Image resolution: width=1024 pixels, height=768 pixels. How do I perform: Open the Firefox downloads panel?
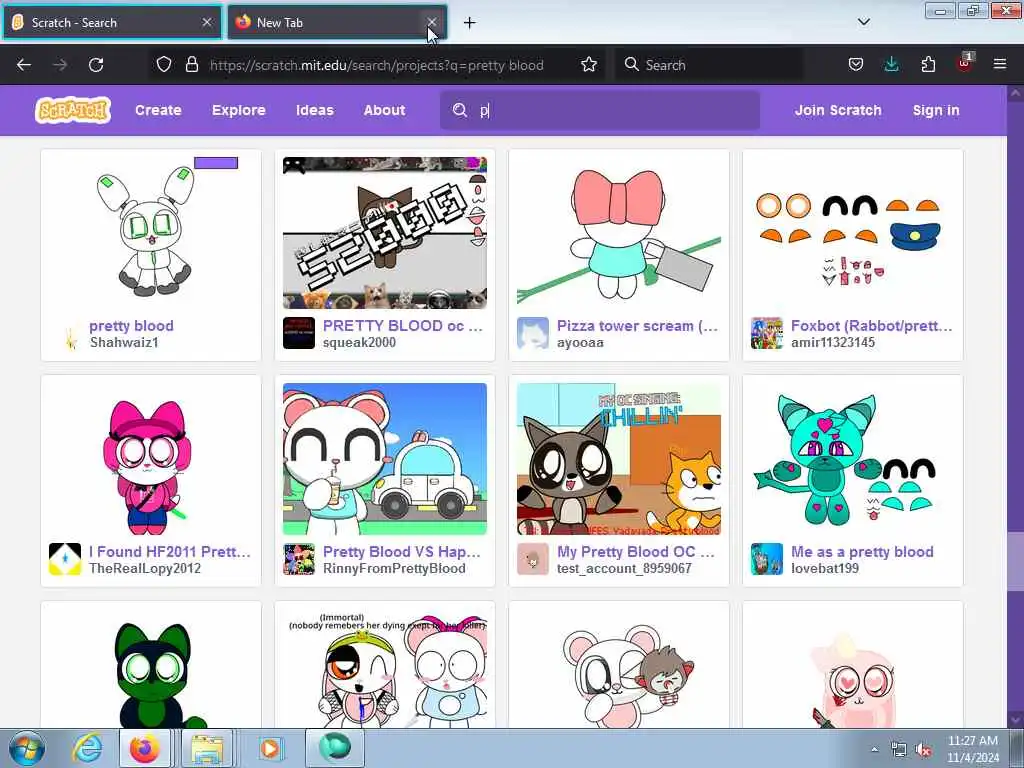(891, 65)
